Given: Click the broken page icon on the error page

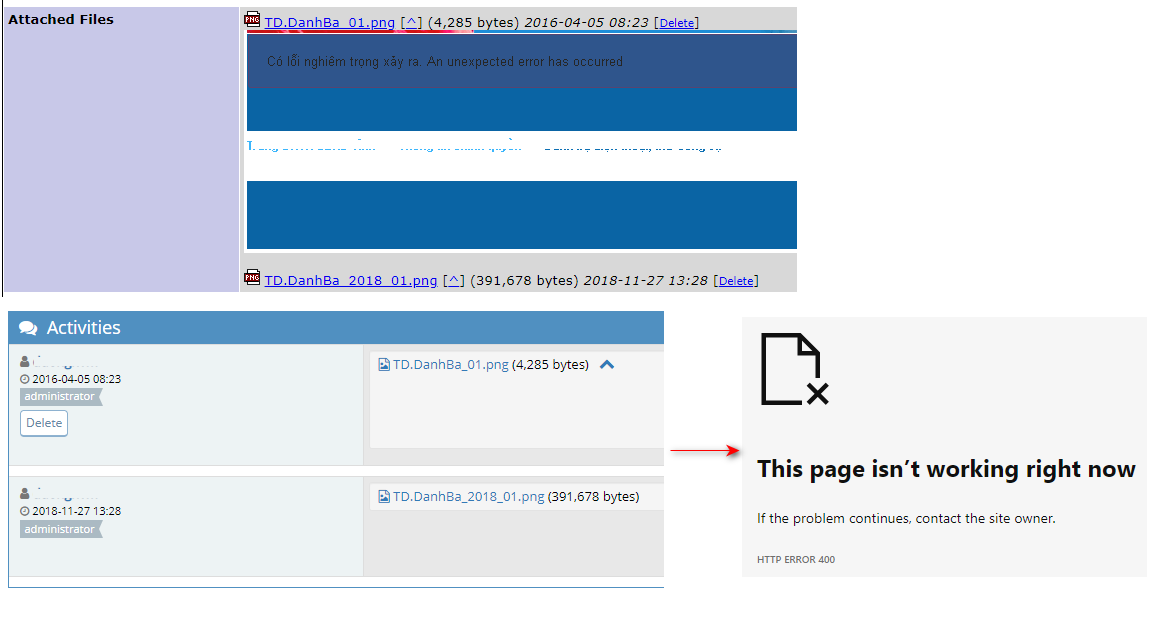Looking at the screenshot, I should click(x=794, y=370).
